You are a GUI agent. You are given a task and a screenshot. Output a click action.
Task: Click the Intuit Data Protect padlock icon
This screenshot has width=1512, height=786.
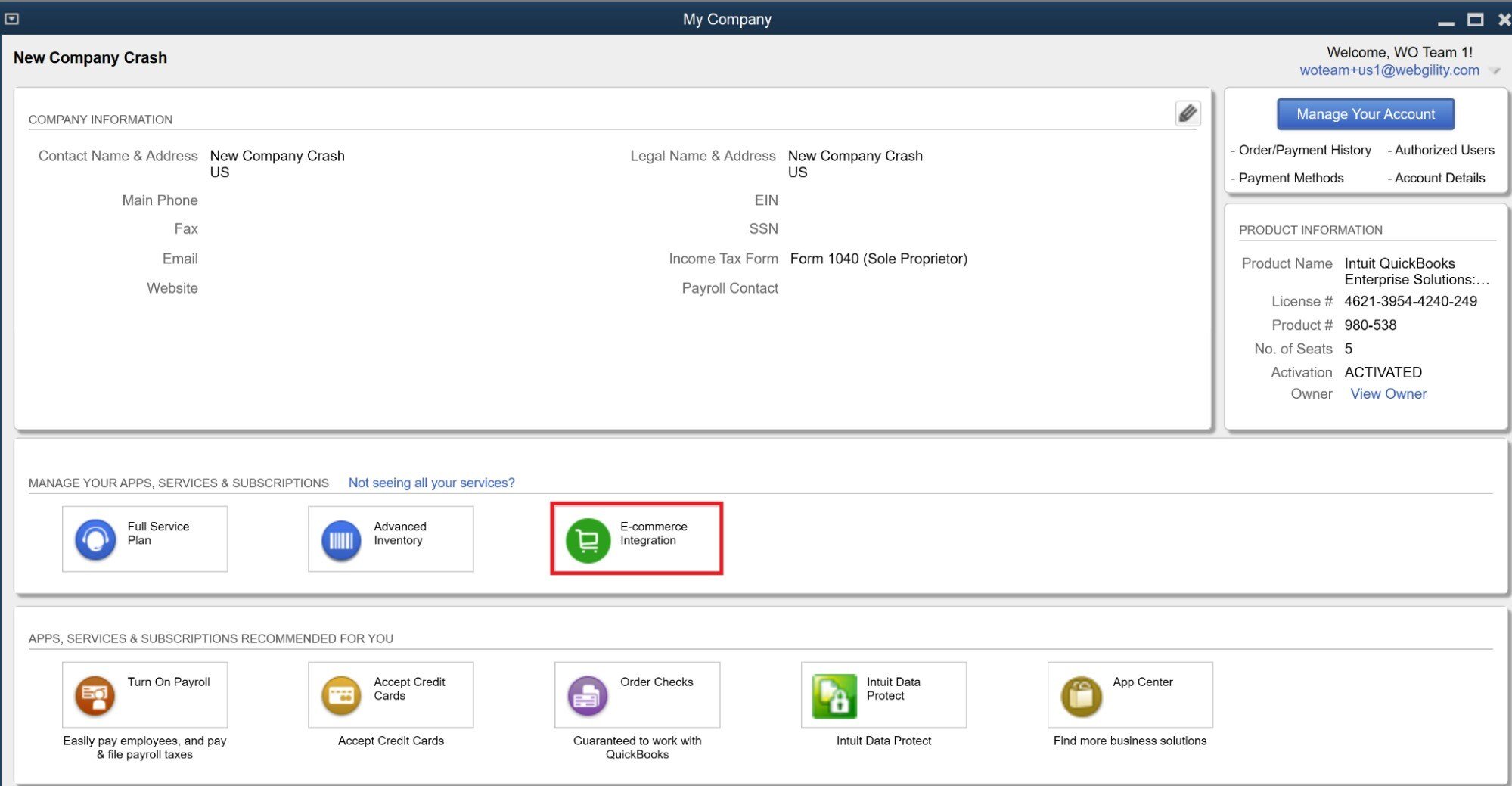click(834, 696)
